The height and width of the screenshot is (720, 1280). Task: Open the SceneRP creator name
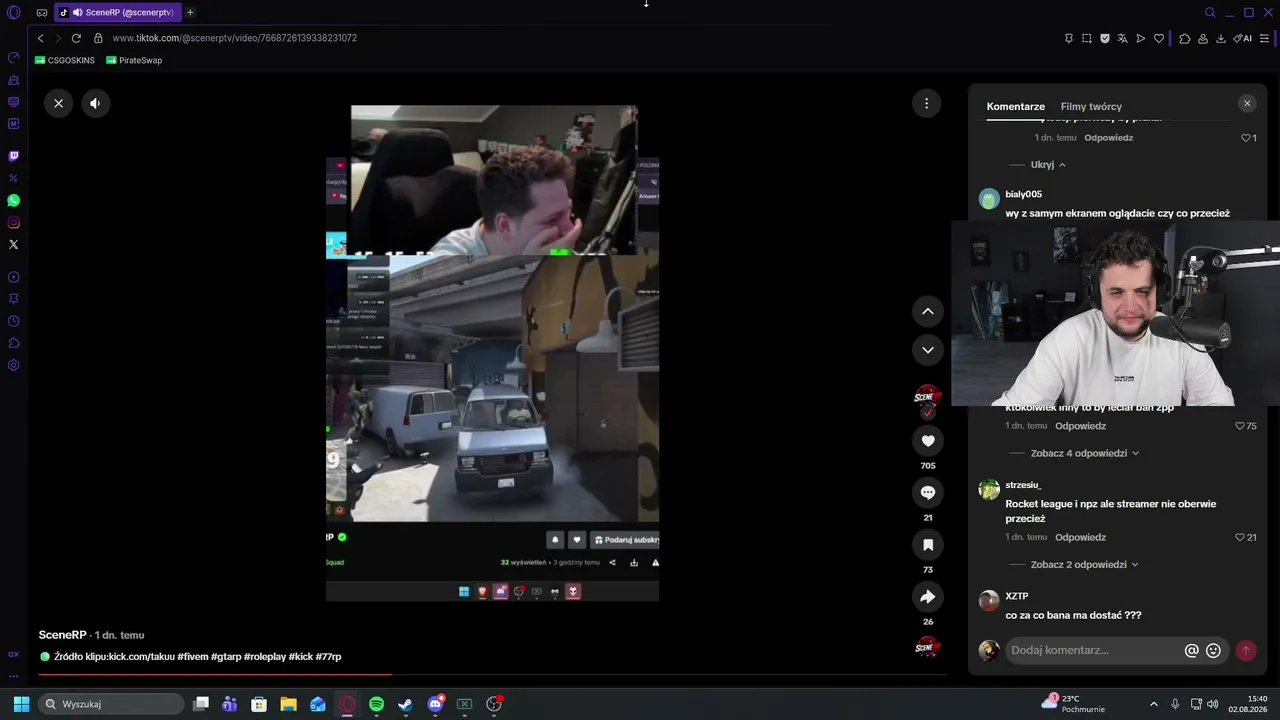pyautogui.click(x=63, y=635)
